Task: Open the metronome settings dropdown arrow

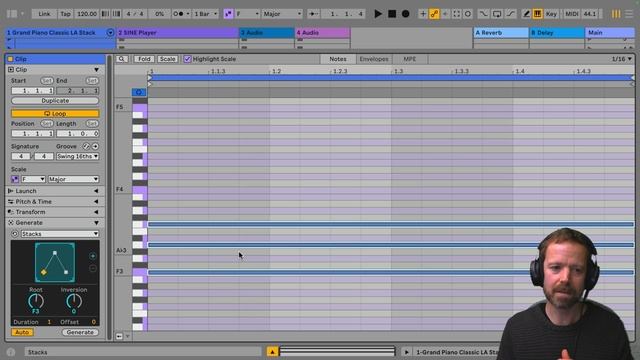Action: click(x=188, y=14)
